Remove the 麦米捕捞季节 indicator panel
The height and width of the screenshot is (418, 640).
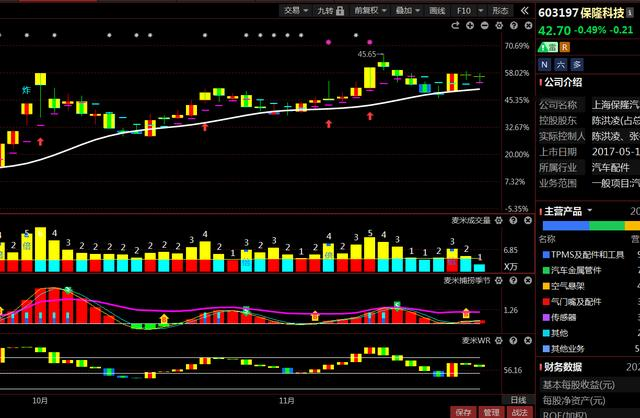528,280
